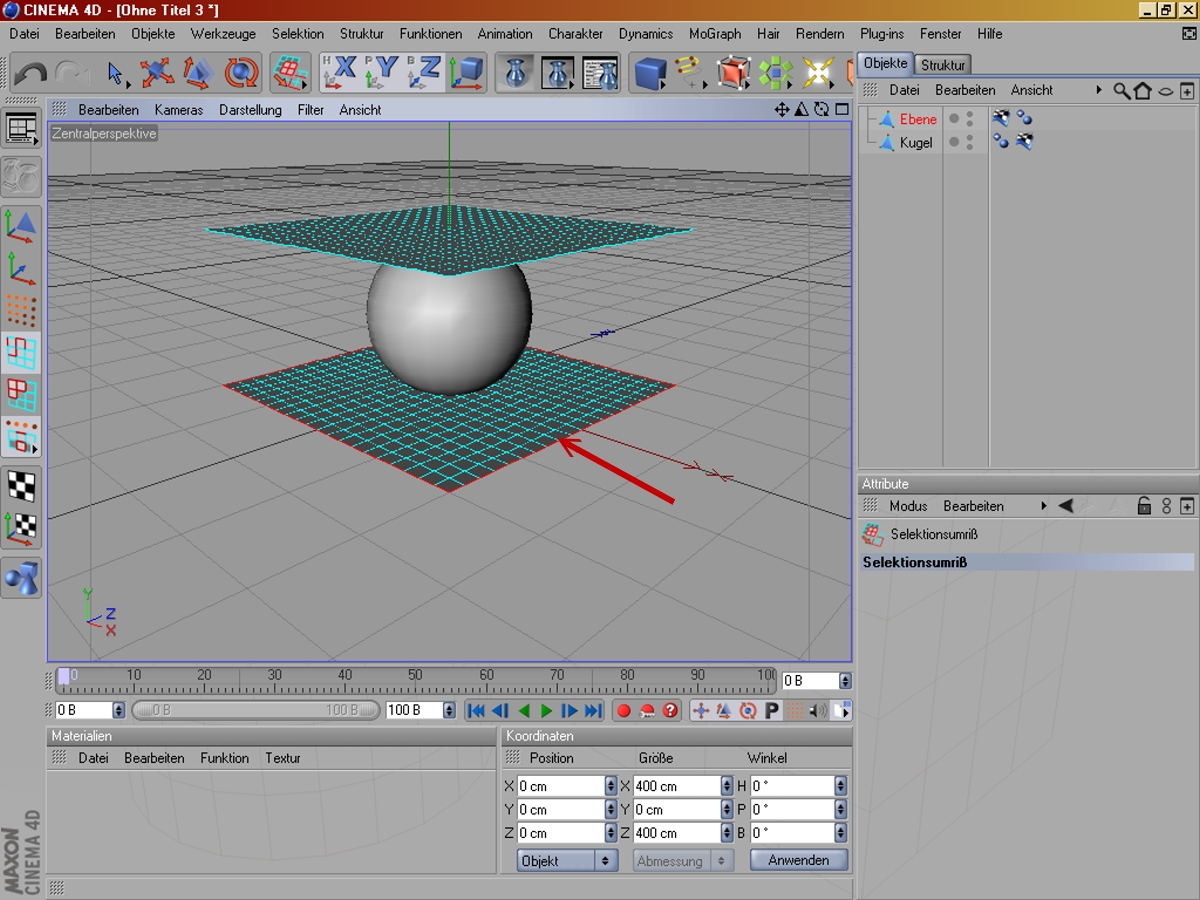Switch to the Struktur tab

tap(943, 65)
